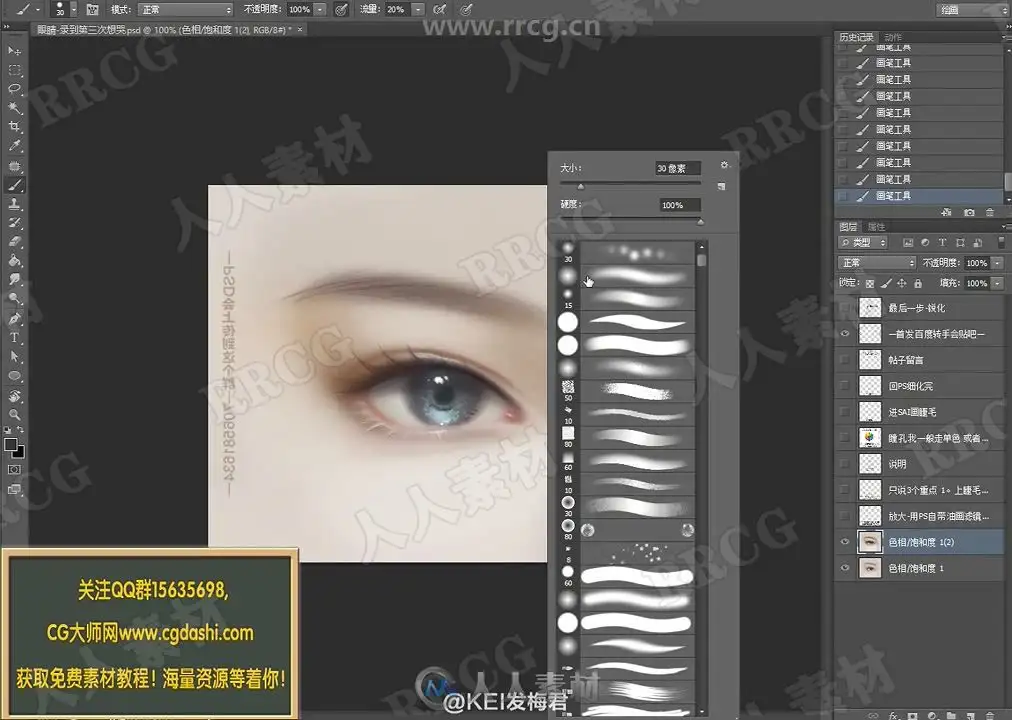Image resolution: width=1012 pixels, height=720 pixels.
Task: Open layer filter 类型 dropdown
Action: [863, 243]
